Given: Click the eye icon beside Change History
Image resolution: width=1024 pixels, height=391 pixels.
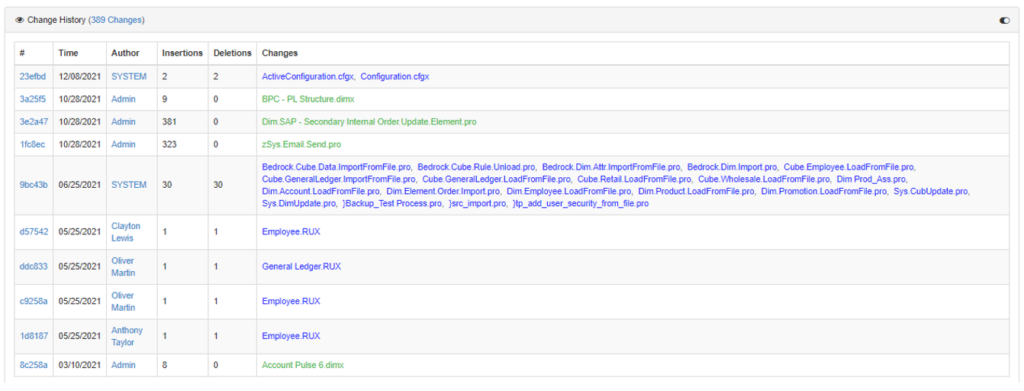Looking at the screenshot, I should pos(20,20).
